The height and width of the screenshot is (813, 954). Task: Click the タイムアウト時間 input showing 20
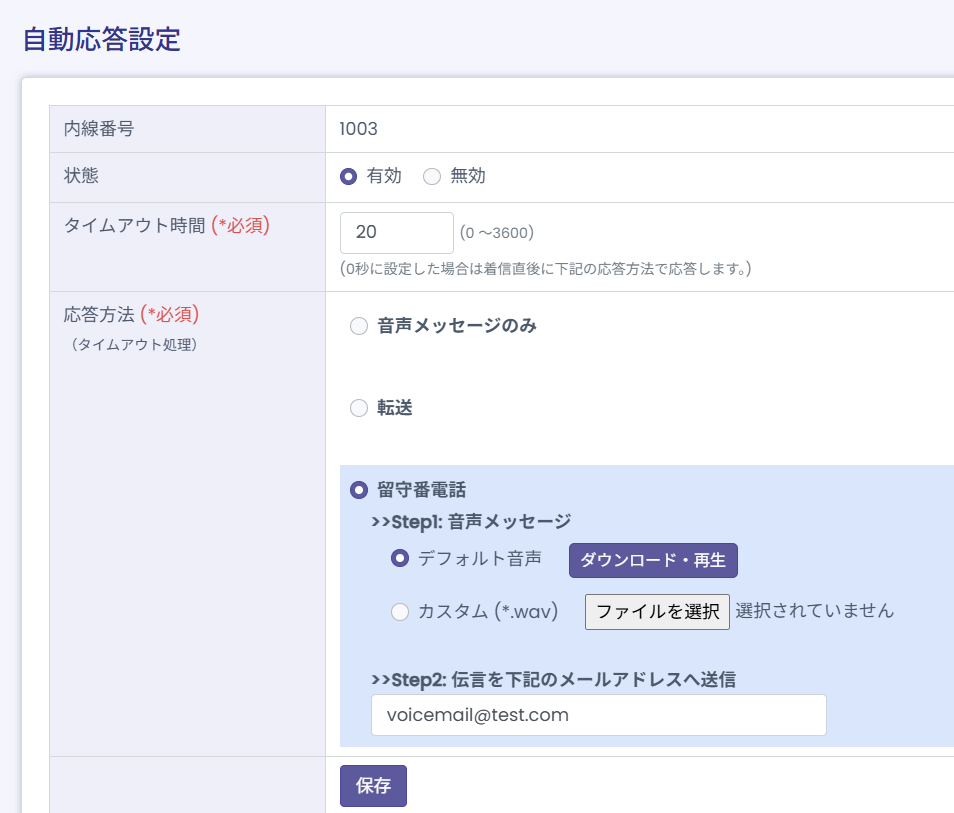tap(396, 232)
